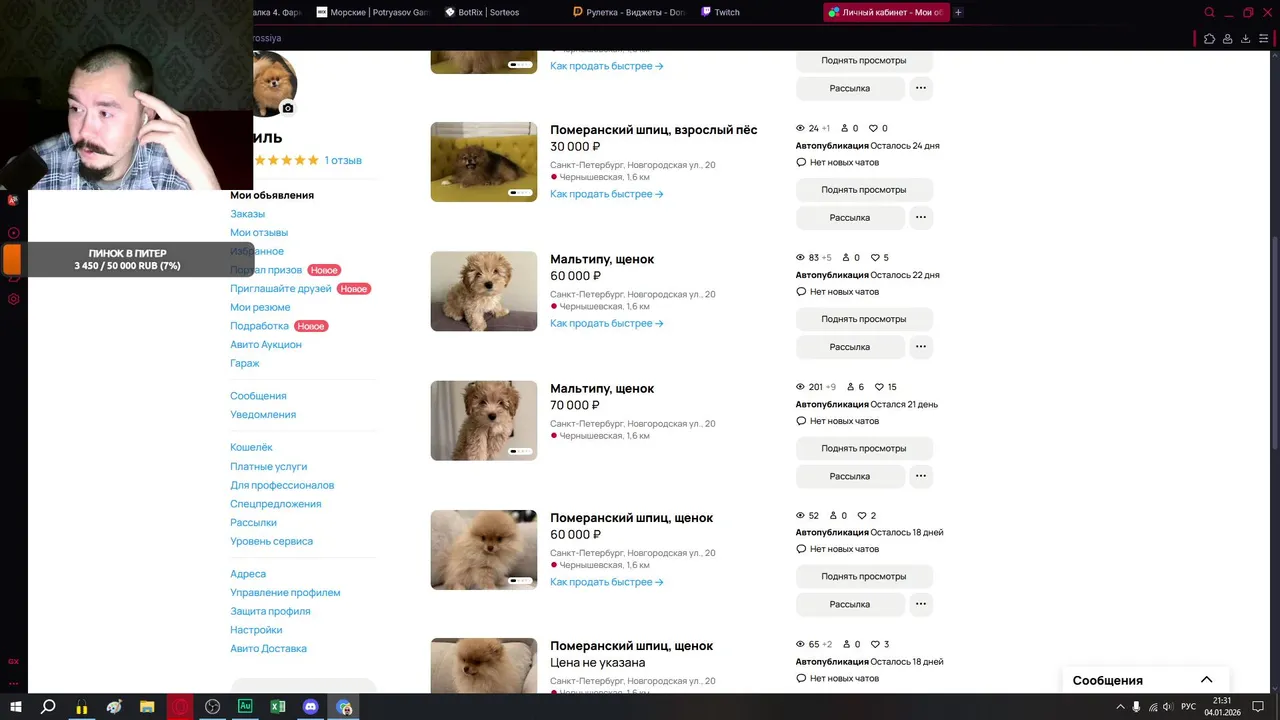
Task: Open Chrome profile window in taskbar
Action: [x=344, y=707]
